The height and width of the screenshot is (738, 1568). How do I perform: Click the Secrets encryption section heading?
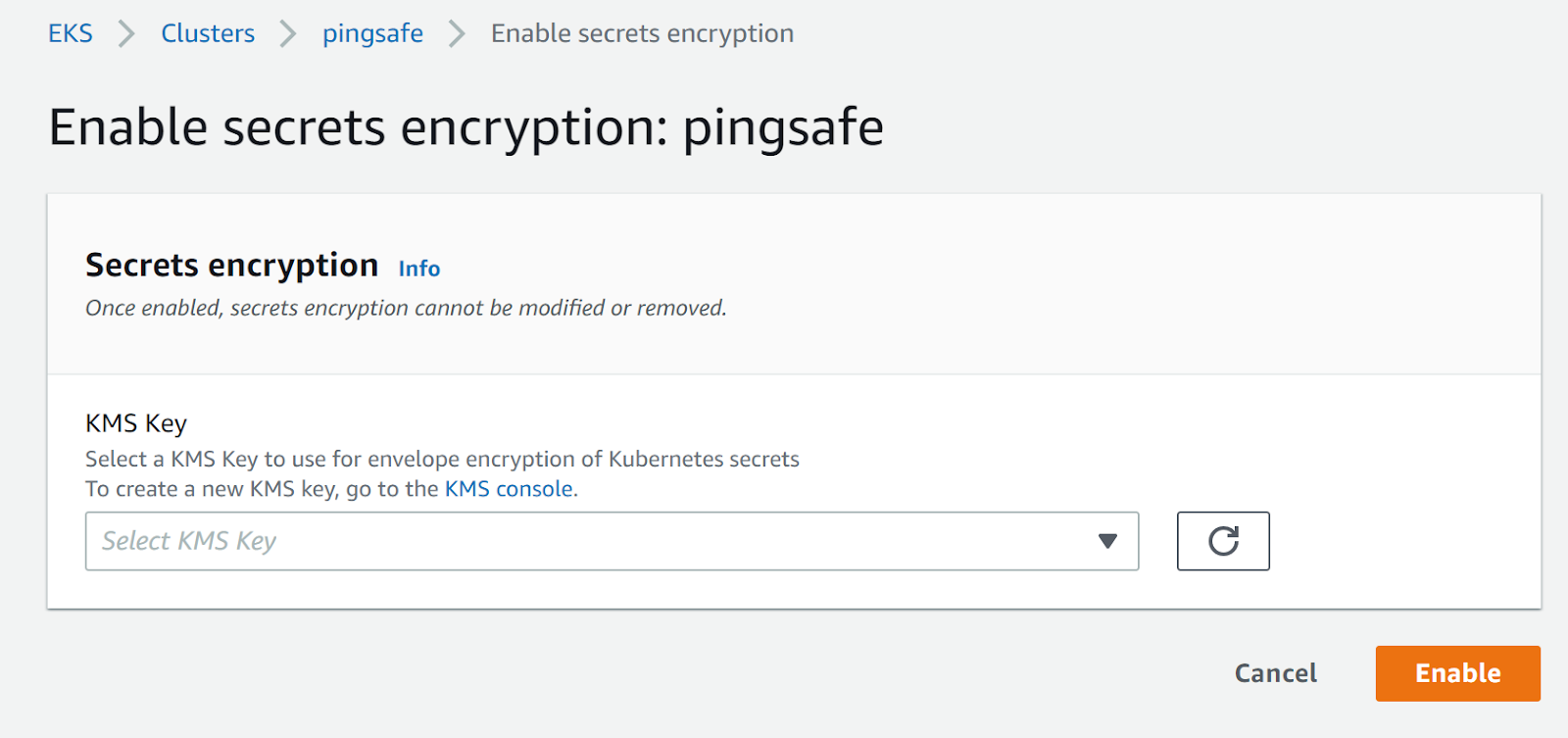pos(231,265)
